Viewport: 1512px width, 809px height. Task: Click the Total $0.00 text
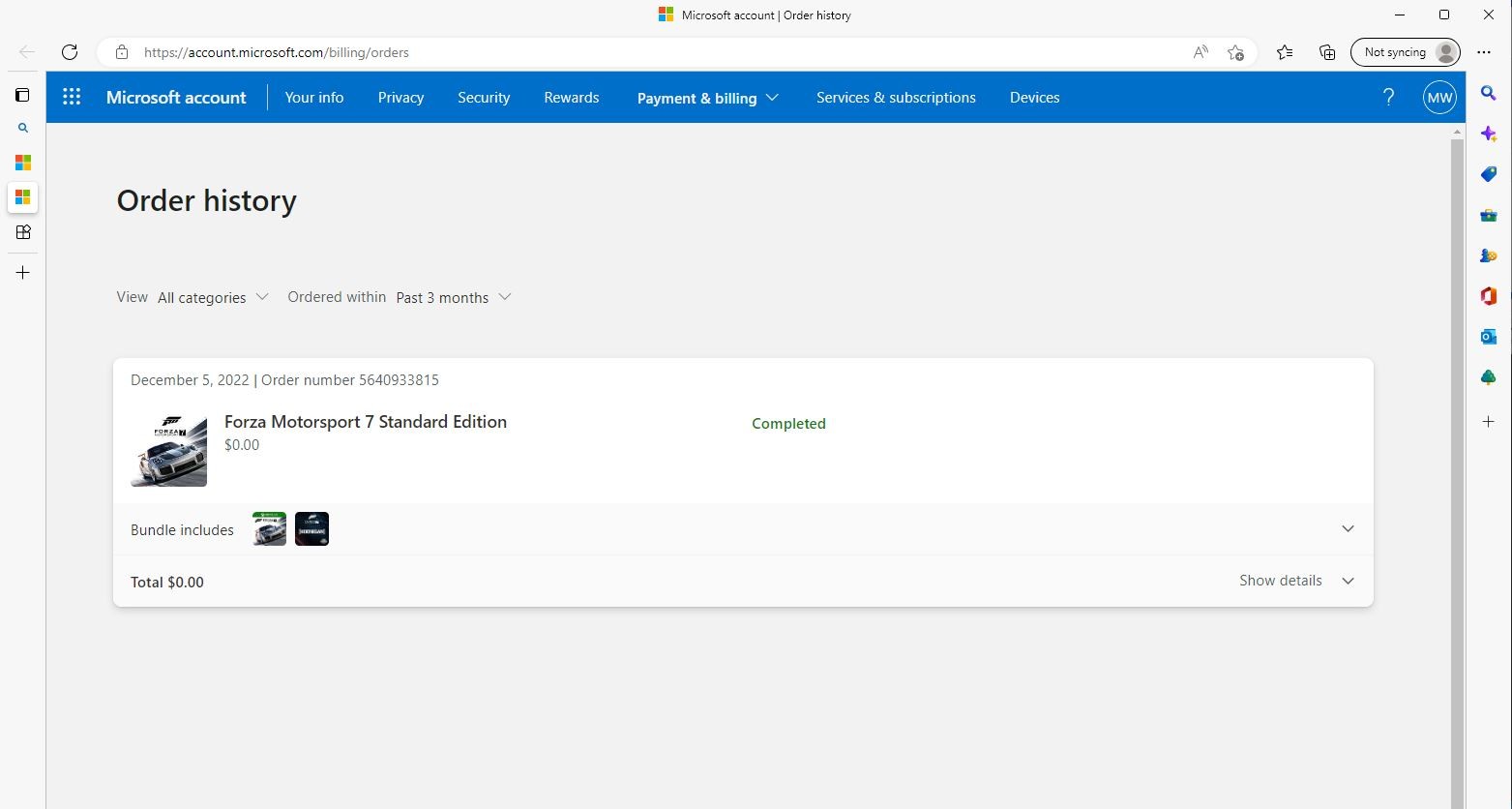click(x=167, y=583)
